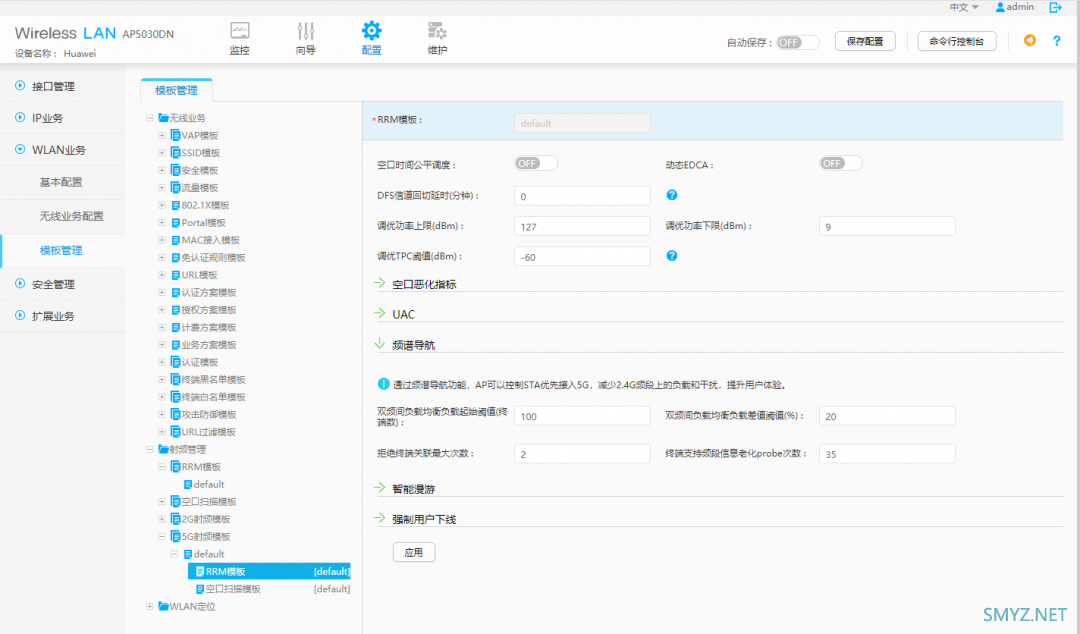Click the VAP模板 template icon
Viewport: 1080px width, 634px height.
176,135
